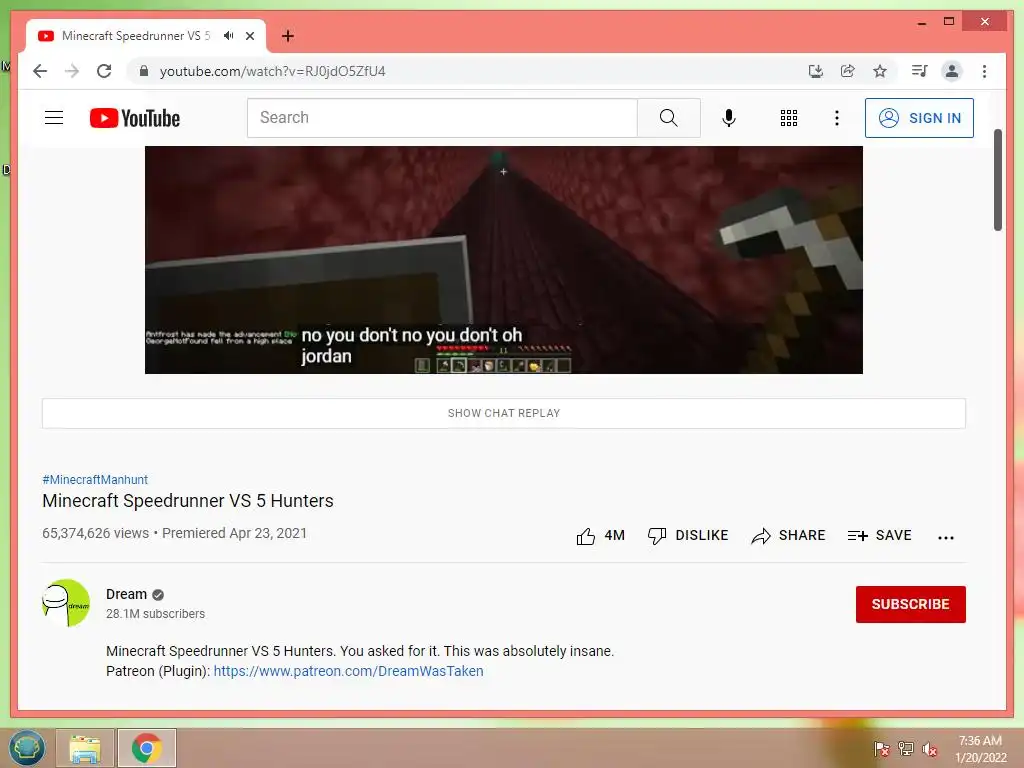Screen dimensions: 1024x768
Task: Open the media control icon in Chrome toolbar
Action: (x=920, y=71)
